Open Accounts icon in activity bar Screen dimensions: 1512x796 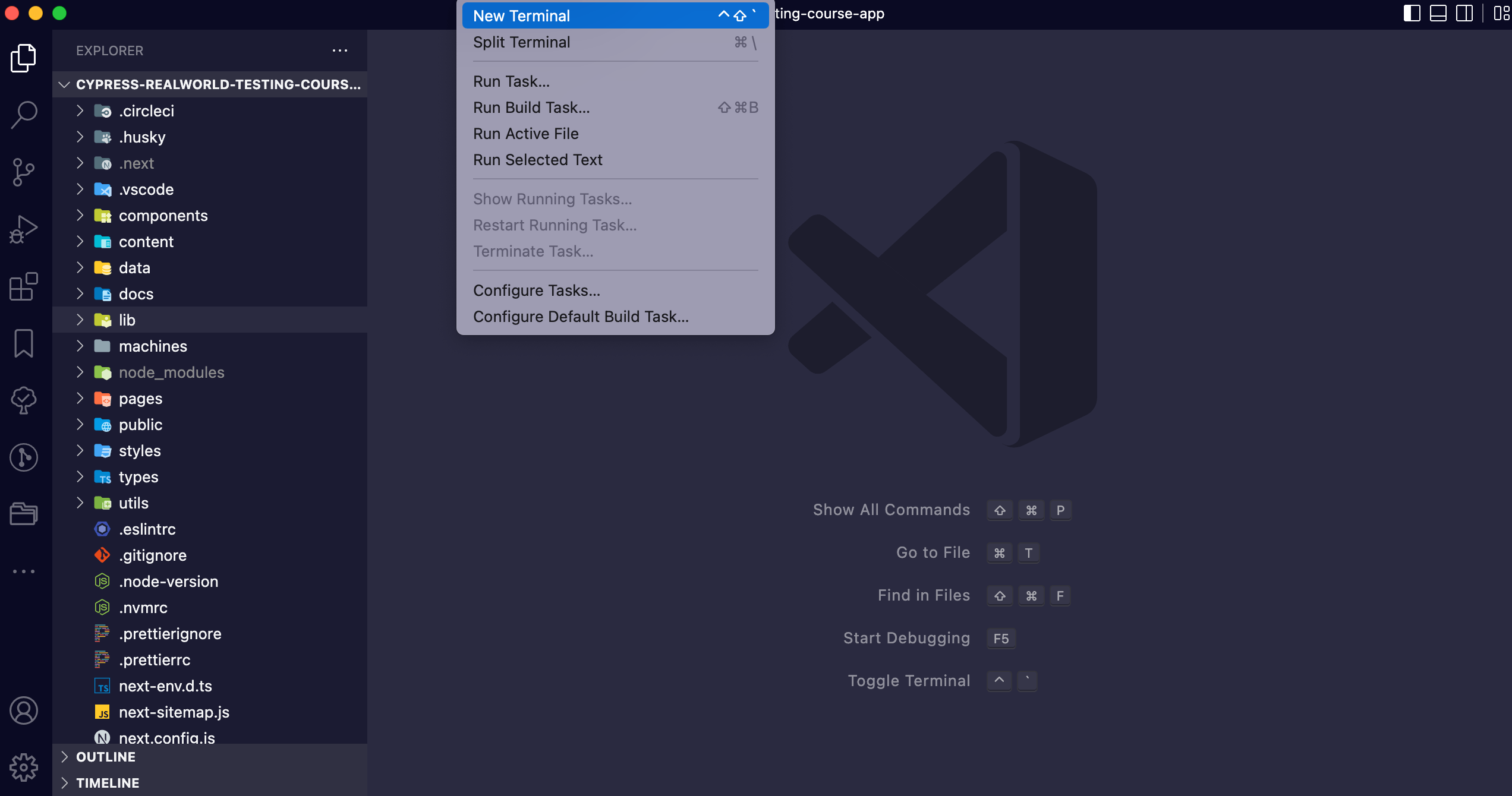coord(24,710)
